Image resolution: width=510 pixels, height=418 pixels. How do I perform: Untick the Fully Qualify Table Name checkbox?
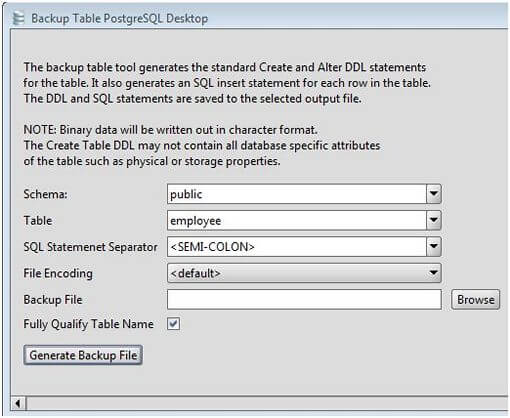[x=173, y=324]
